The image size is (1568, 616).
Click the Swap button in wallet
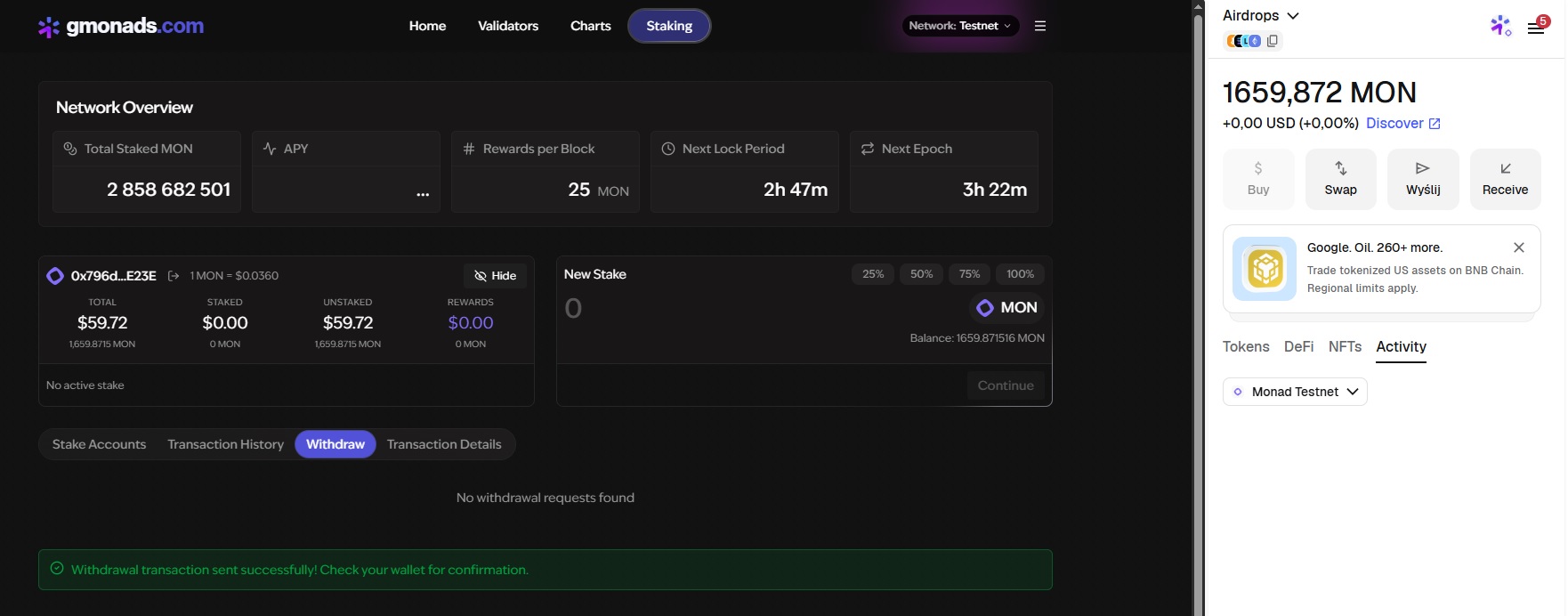[1340, 179]
